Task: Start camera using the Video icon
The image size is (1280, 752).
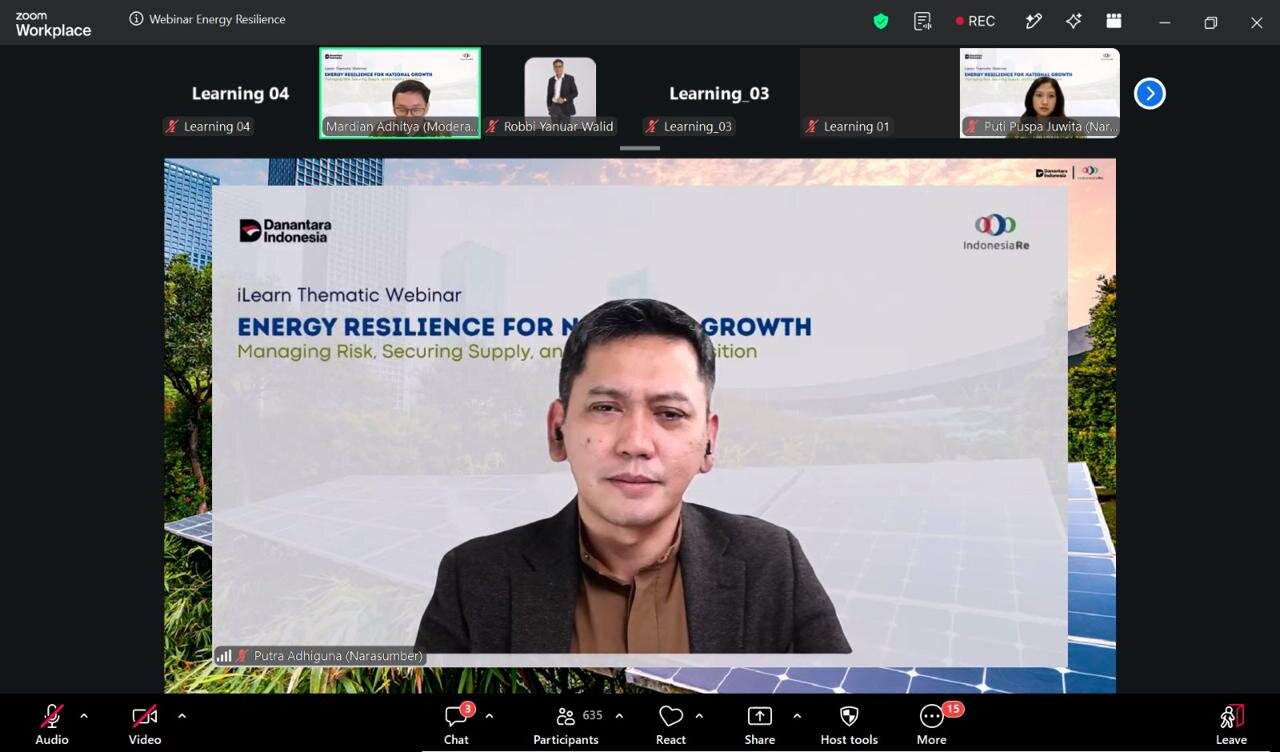Action: 145,716
